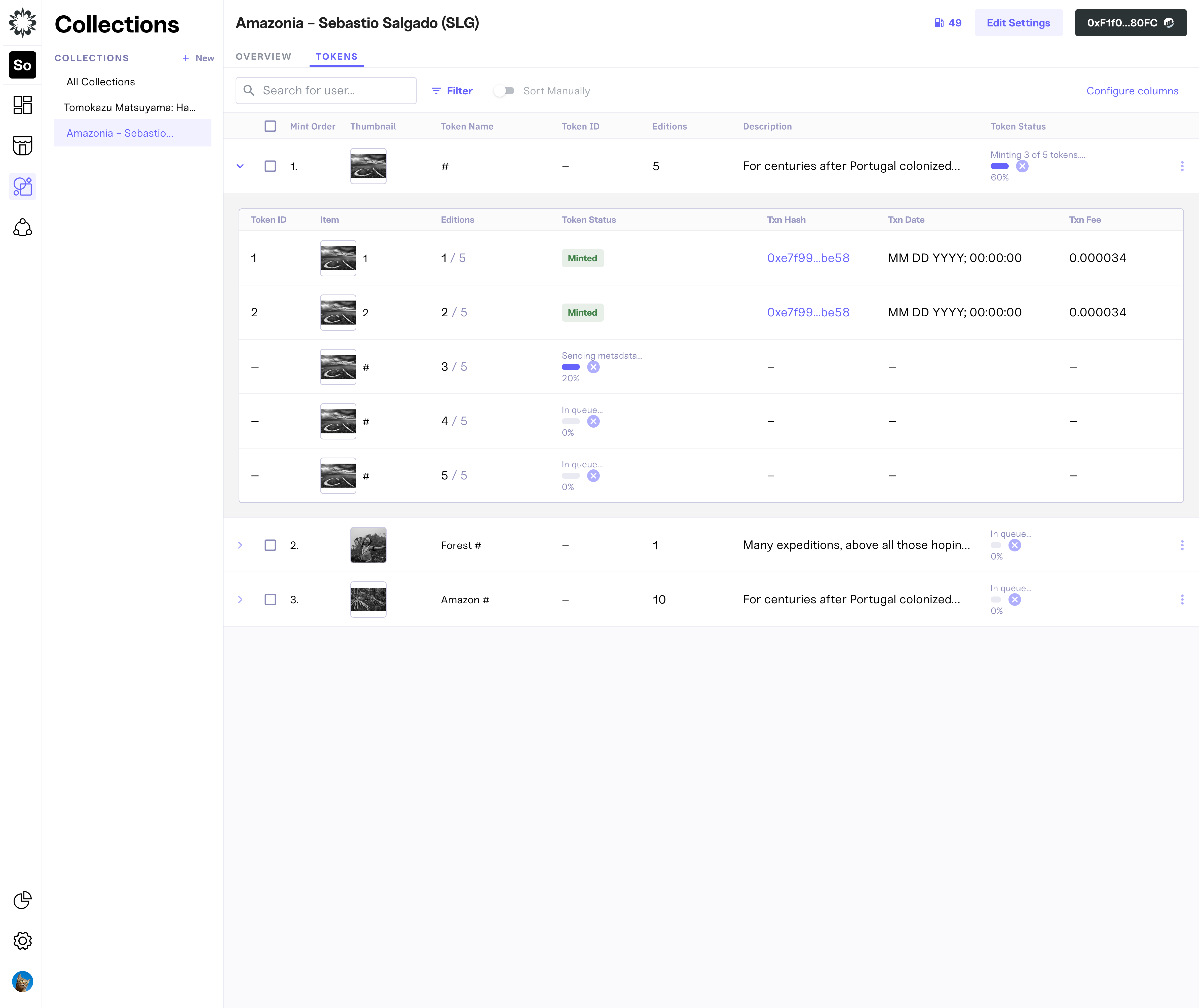Click the Edit Settings button
The height and width of the screenshot is (1008, 1199).
[x=1018, y=23]
